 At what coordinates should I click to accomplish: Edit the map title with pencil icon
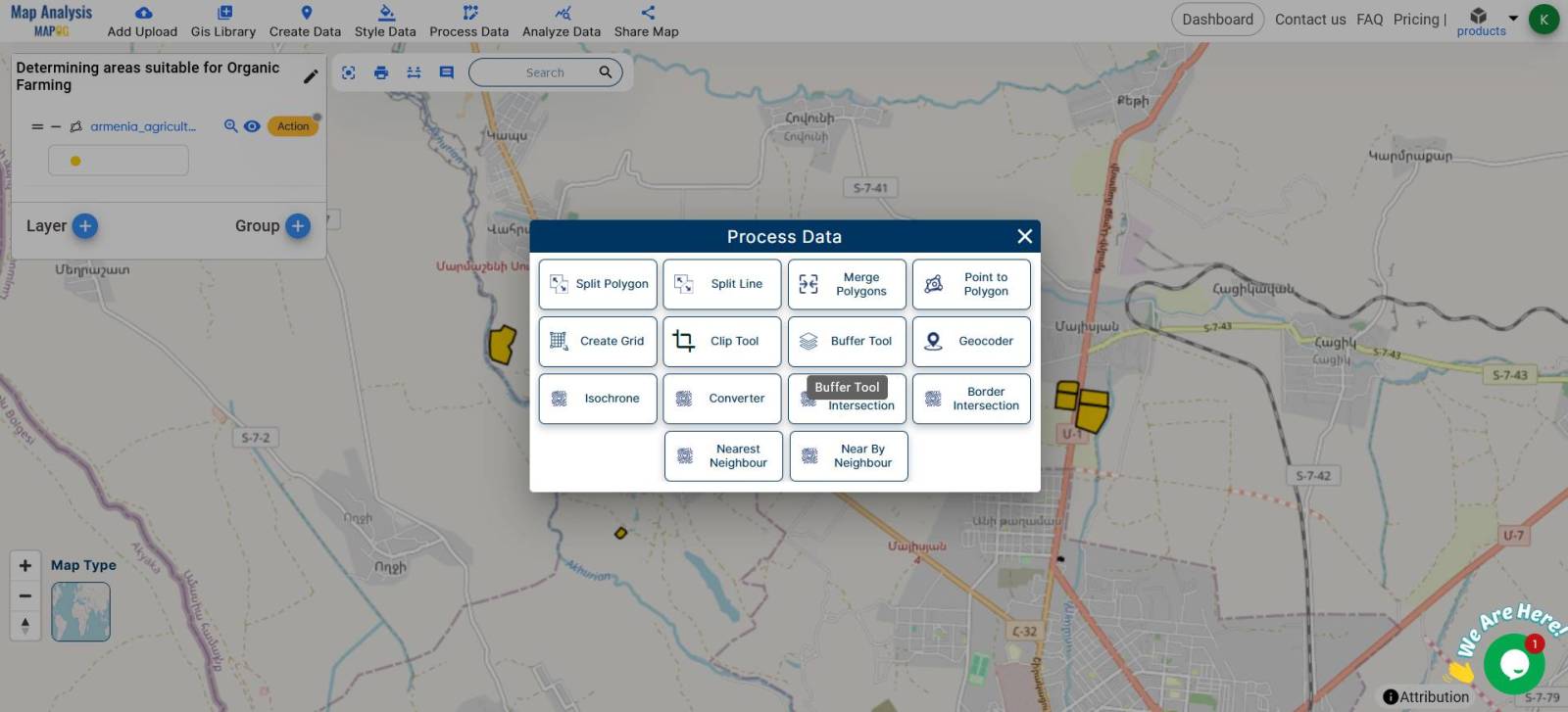[311, 76]
